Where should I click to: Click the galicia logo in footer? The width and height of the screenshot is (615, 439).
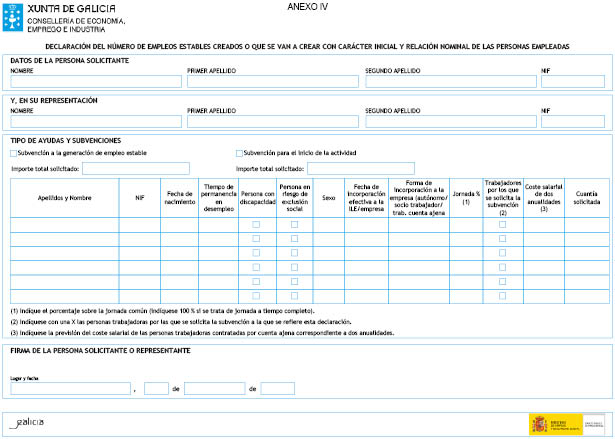click(27, 421)
